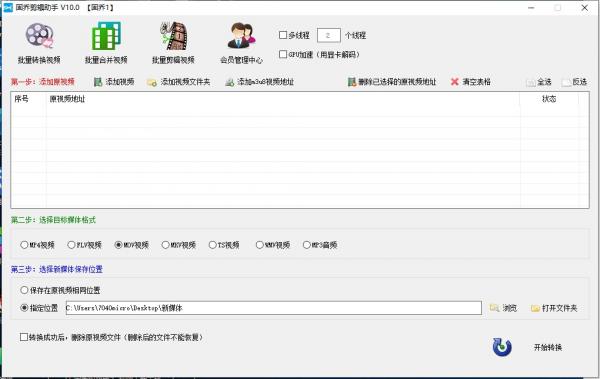This screenshot has height=379, width=600.
Task: Check 转换成功后删除原视频文件 checkbox
Action: click(x=24, y=337)
